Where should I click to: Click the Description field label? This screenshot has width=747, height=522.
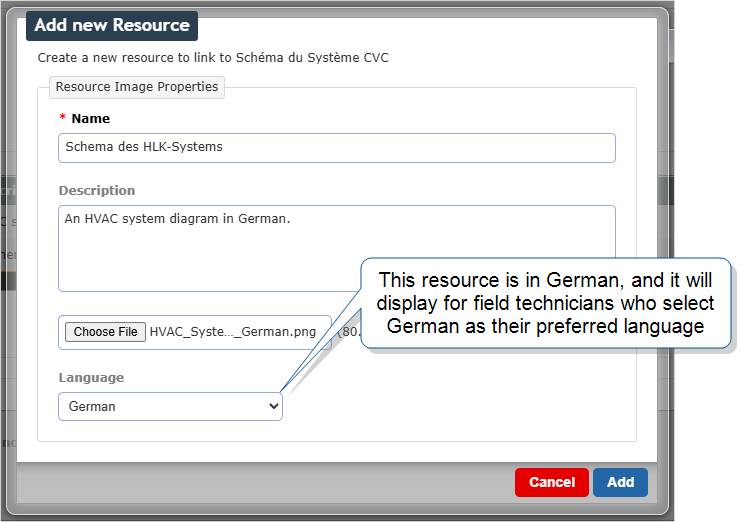coord(97,191)
